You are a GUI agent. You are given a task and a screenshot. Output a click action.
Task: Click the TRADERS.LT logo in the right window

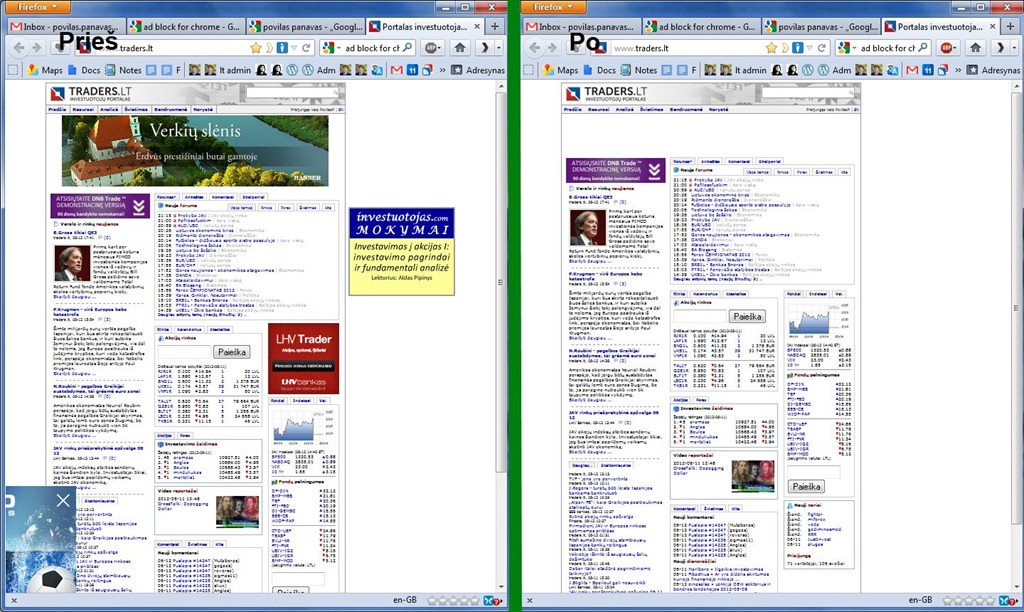point(607,93)
